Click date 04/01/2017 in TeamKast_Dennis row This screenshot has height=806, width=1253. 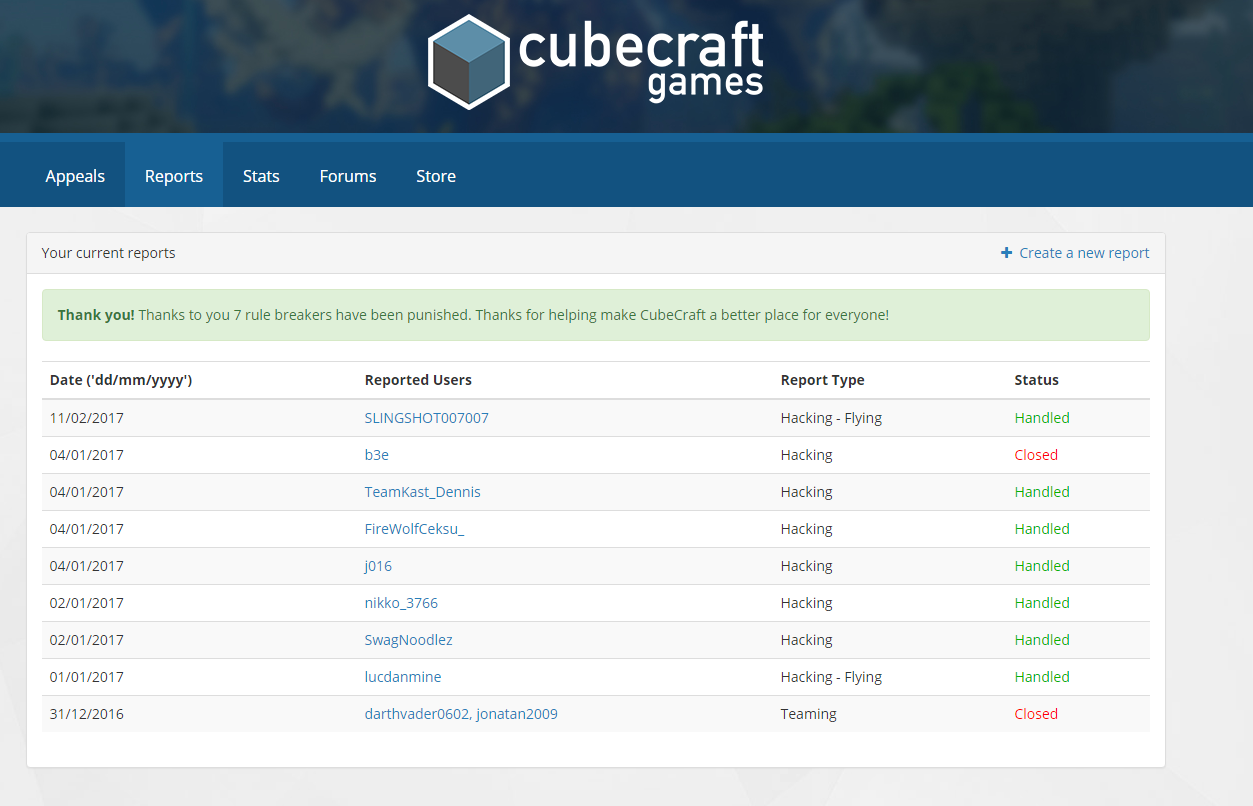point(87,492)
